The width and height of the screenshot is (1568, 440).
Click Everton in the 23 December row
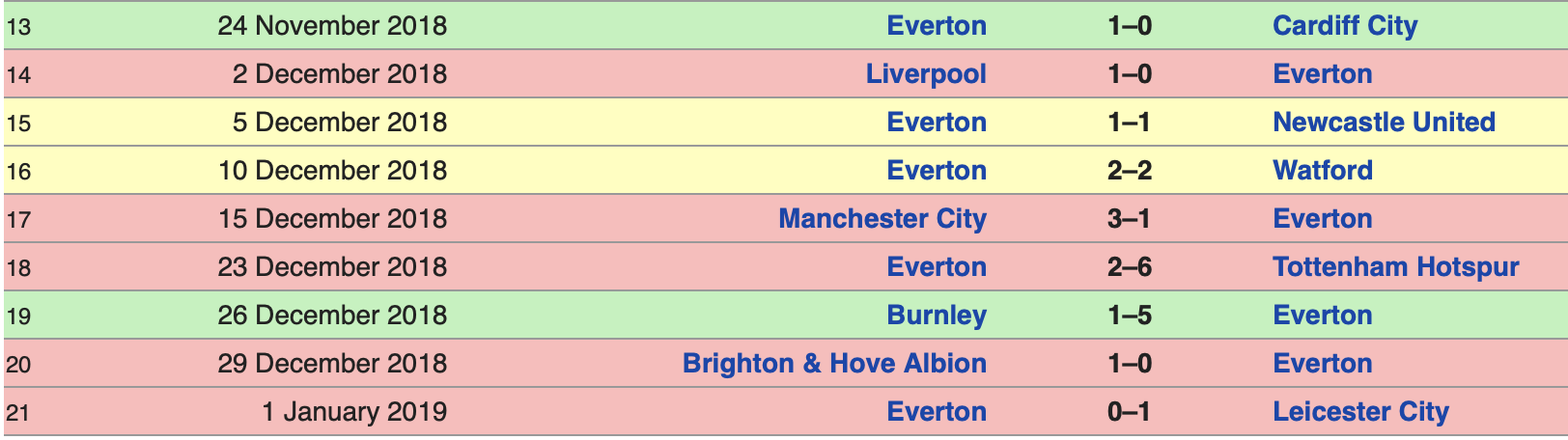937,267
